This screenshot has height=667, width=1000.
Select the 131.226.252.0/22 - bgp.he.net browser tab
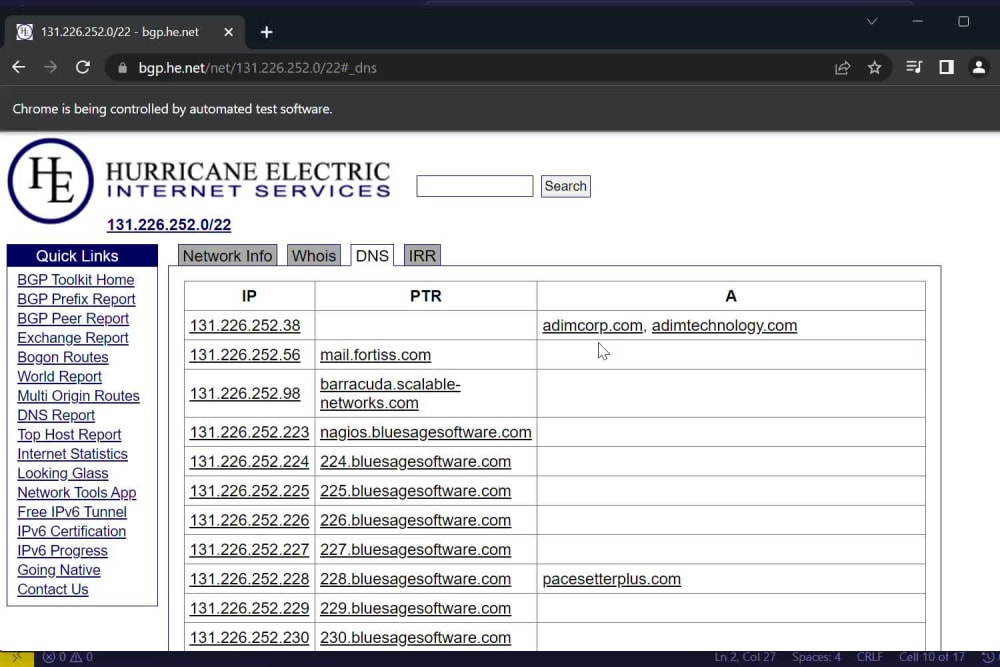(x=124, y=32)
